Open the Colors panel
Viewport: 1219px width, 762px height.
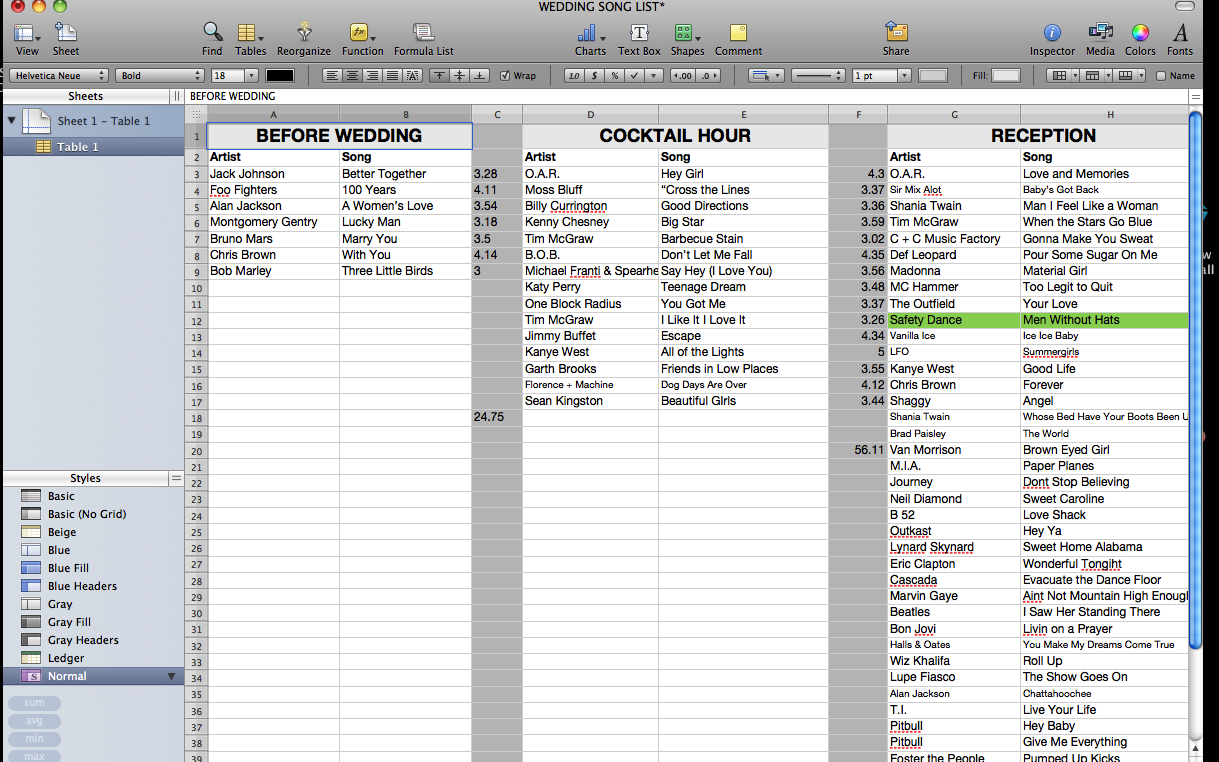[x=1140, y=38]
